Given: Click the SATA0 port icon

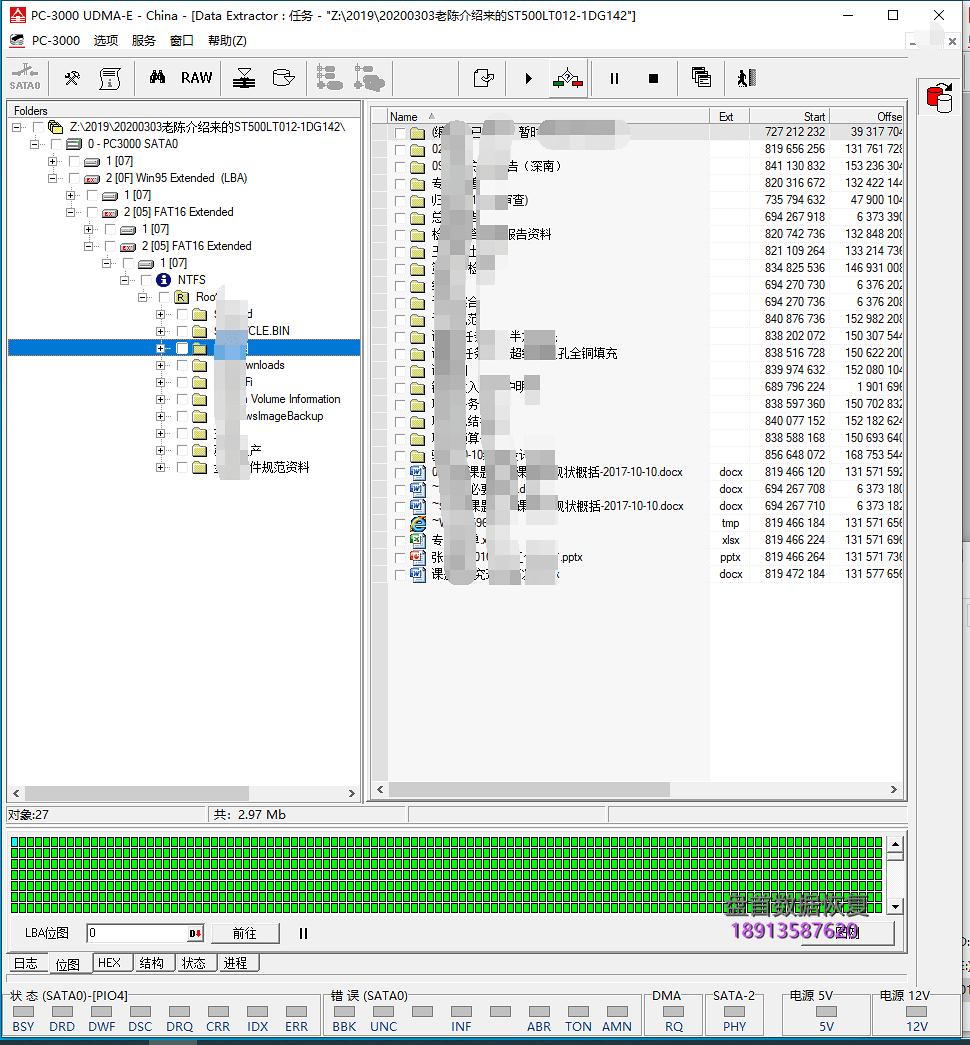Looking at the screenshot, I should point(25,77).
